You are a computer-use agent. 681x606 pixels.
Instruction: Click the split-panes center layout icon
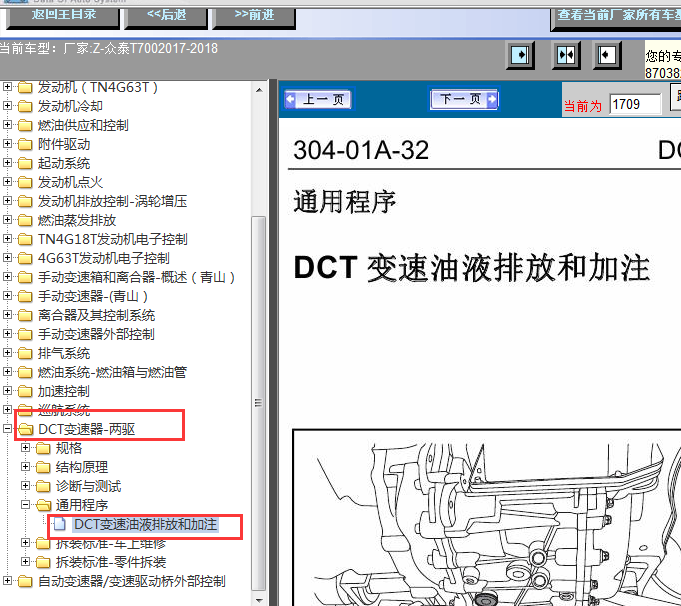point(566,56)
